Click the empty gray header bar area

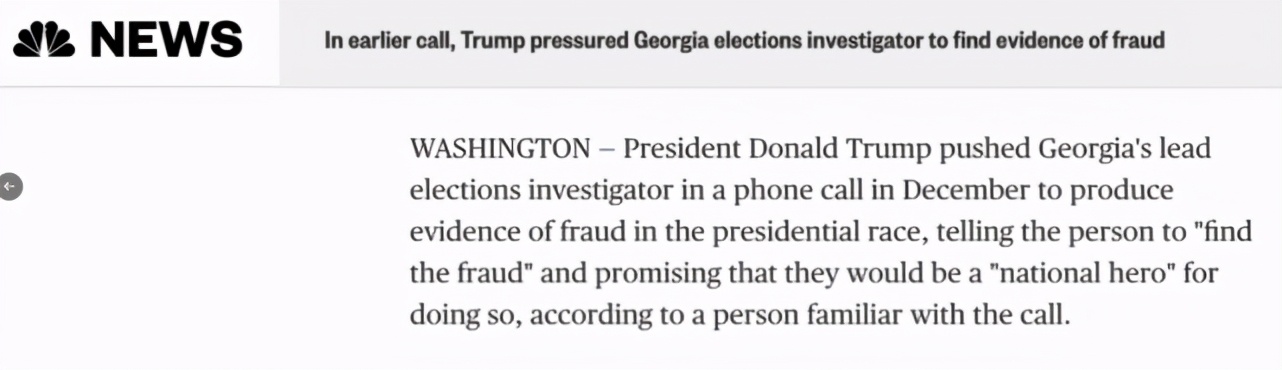(1225, 42)
